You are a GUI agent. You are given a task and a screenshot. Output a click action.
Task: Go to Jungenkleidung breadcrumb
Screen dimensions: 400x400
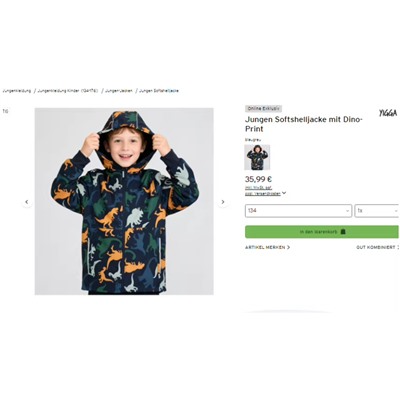tap(16, 91)
